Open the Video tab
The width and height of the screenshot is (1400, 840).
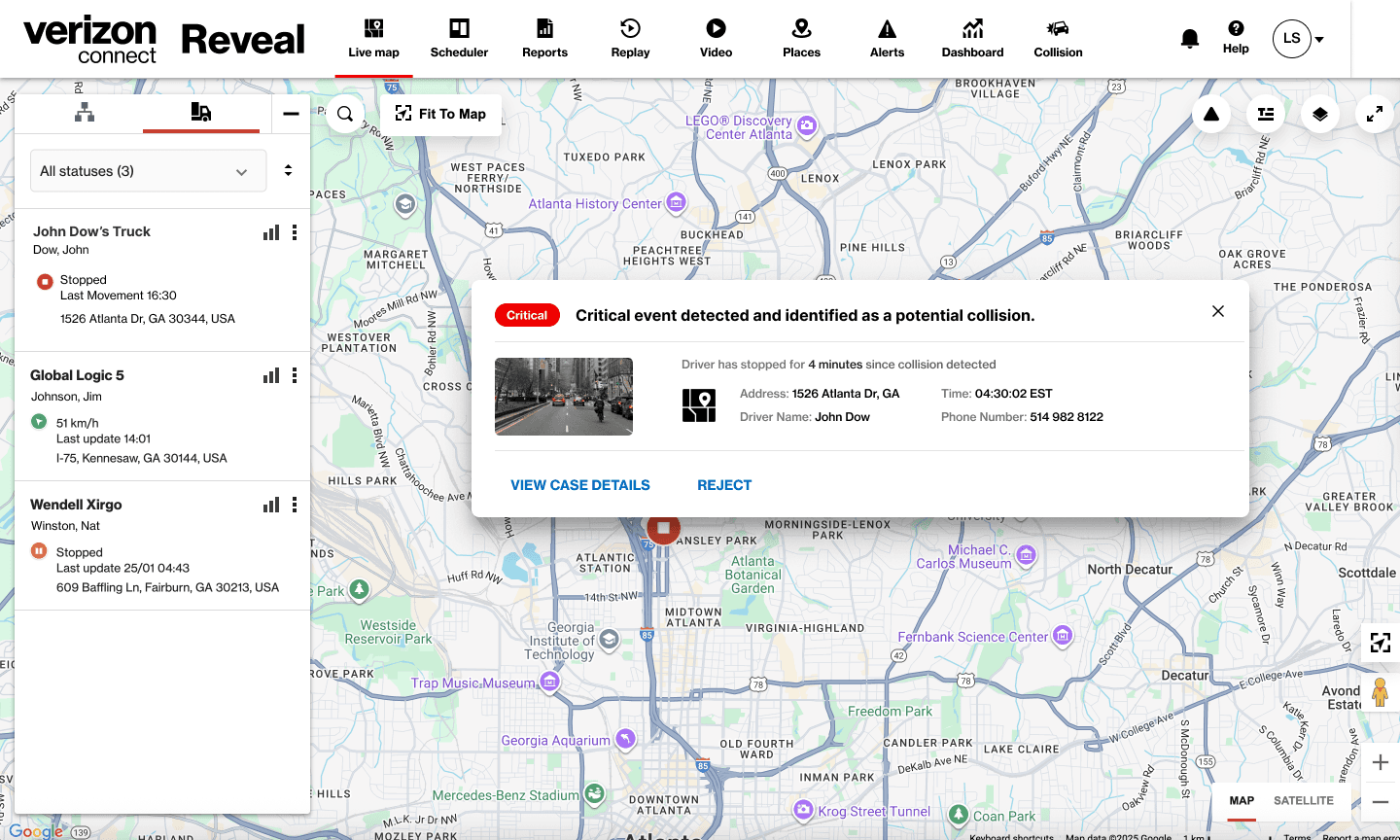pos(716,39)
